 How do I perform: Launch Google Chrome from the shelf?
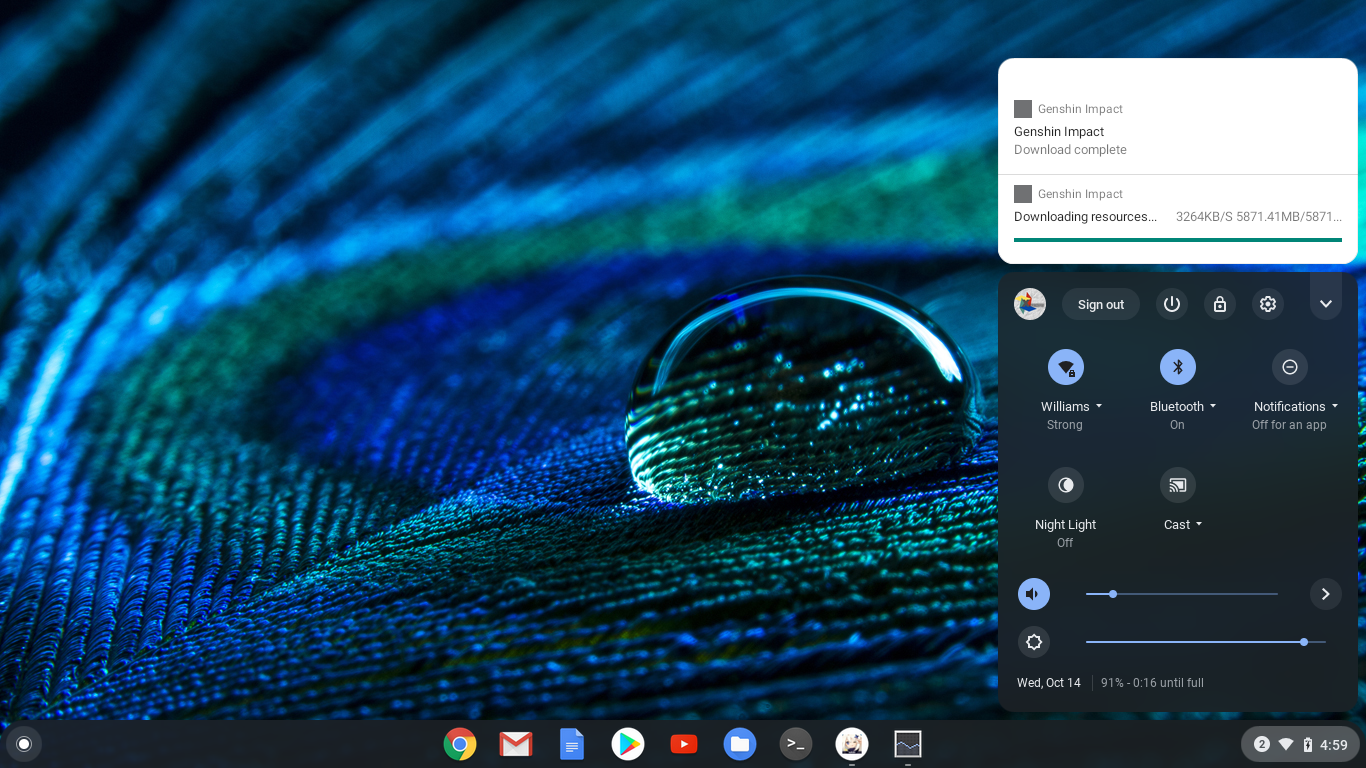460,744
